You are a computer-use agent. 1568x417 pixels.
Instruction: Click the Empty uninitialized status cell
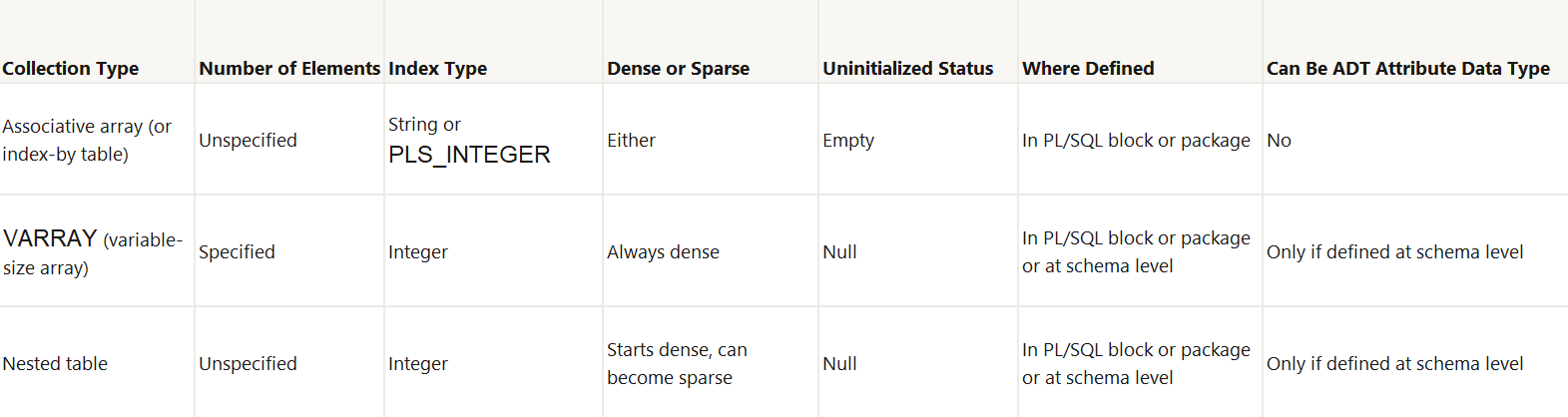pos(848,141)
